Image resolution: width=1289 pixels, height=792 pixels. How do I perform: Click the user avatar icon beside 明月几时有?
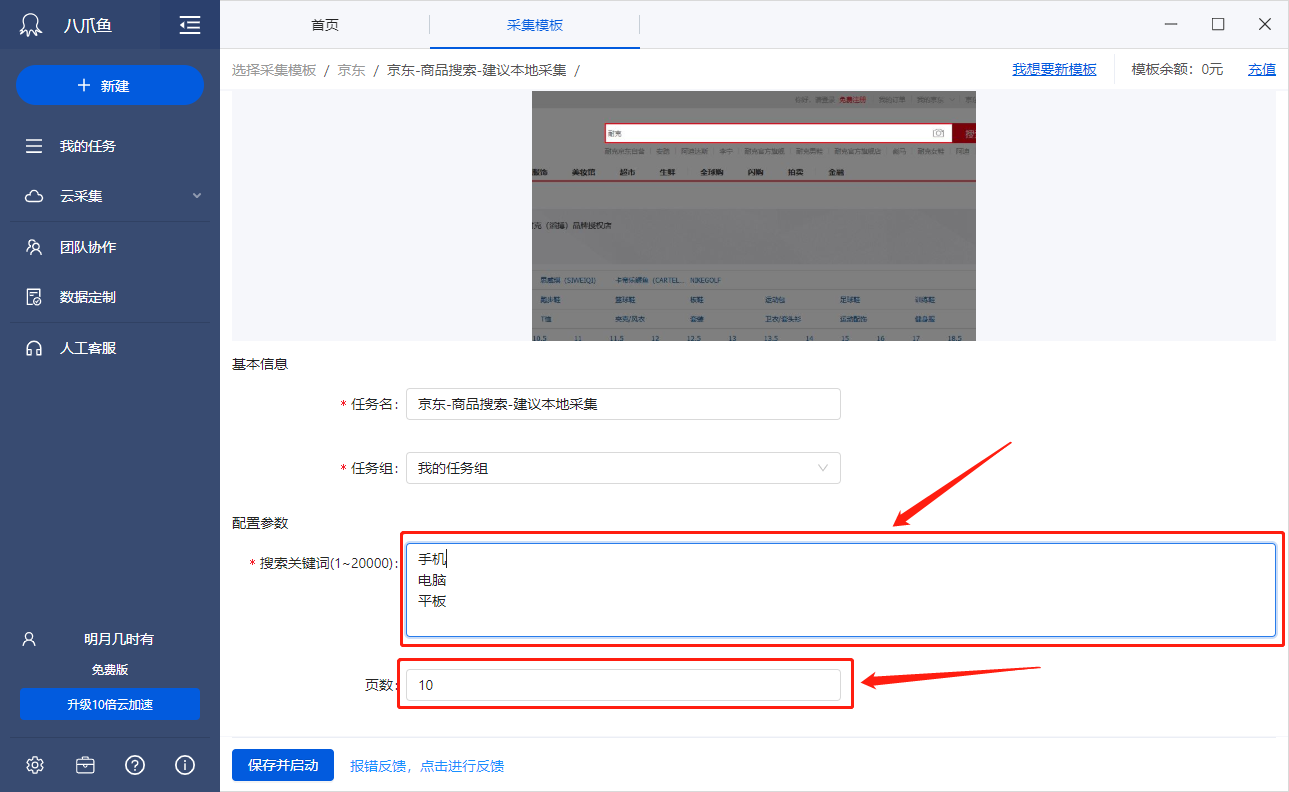pyautogui.click(x=30, y=638)
